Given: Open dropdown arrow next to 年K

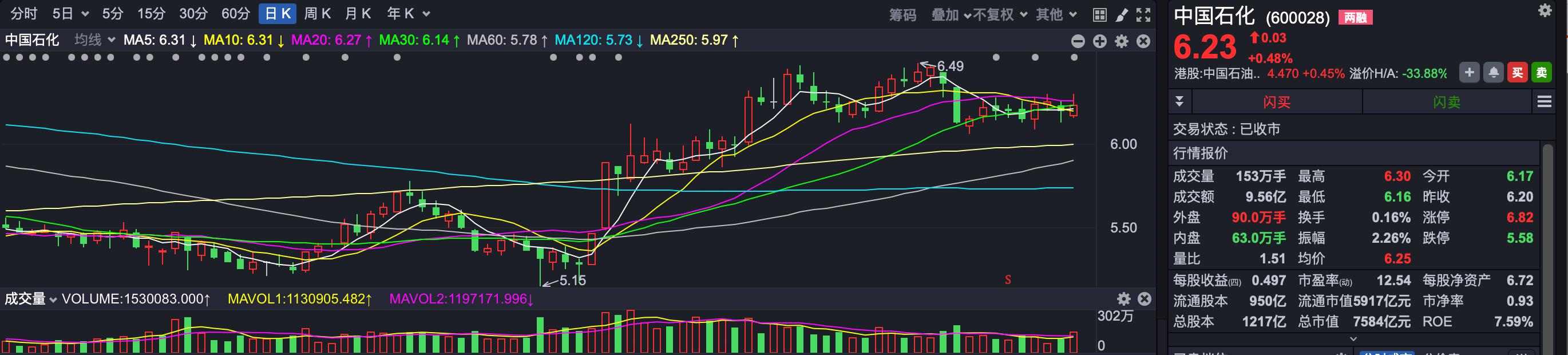Looking at the screenshot, I should [426, 14].
